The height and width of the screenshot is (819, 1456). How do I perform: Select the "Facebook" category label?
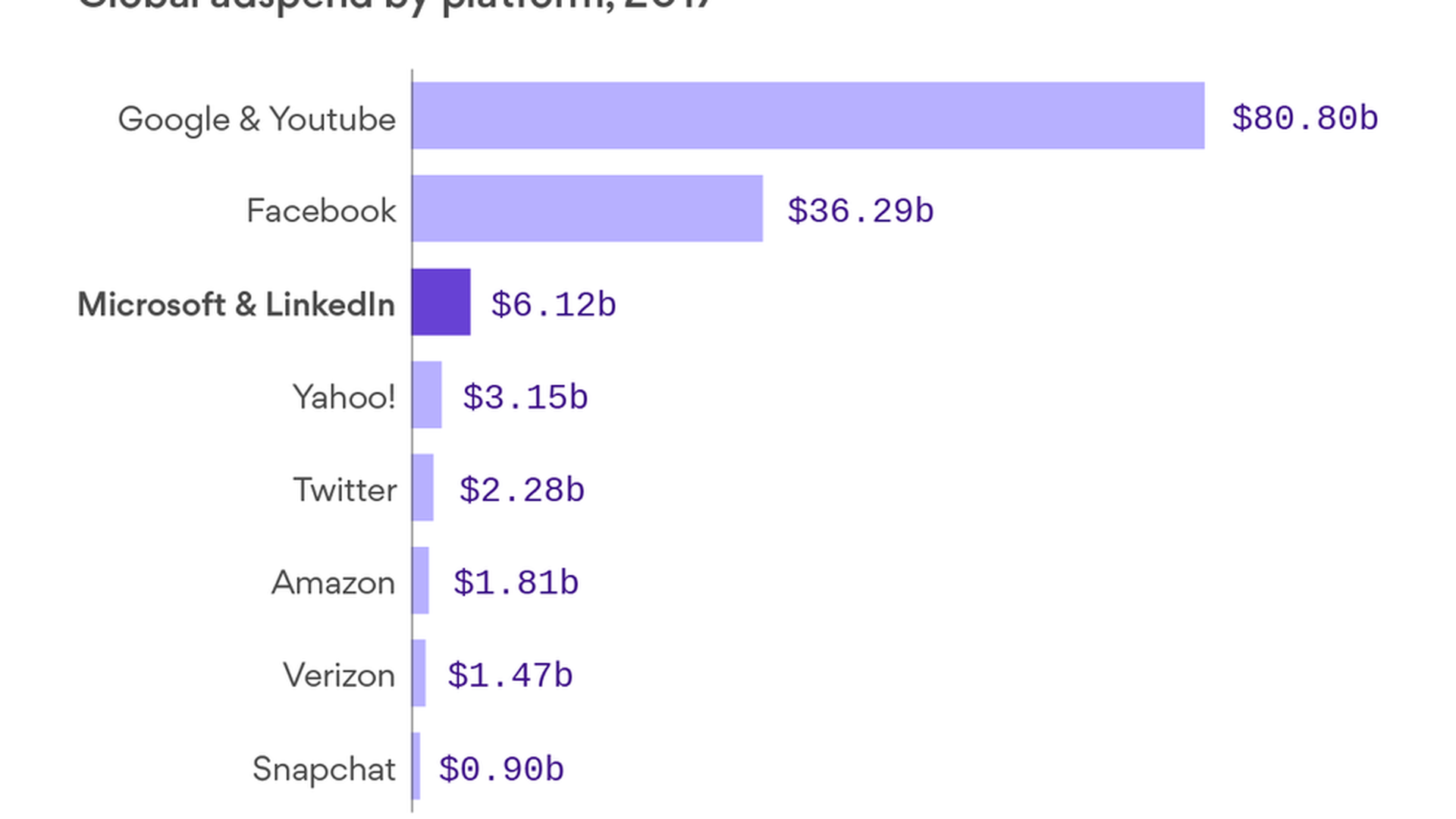(321, 211)
